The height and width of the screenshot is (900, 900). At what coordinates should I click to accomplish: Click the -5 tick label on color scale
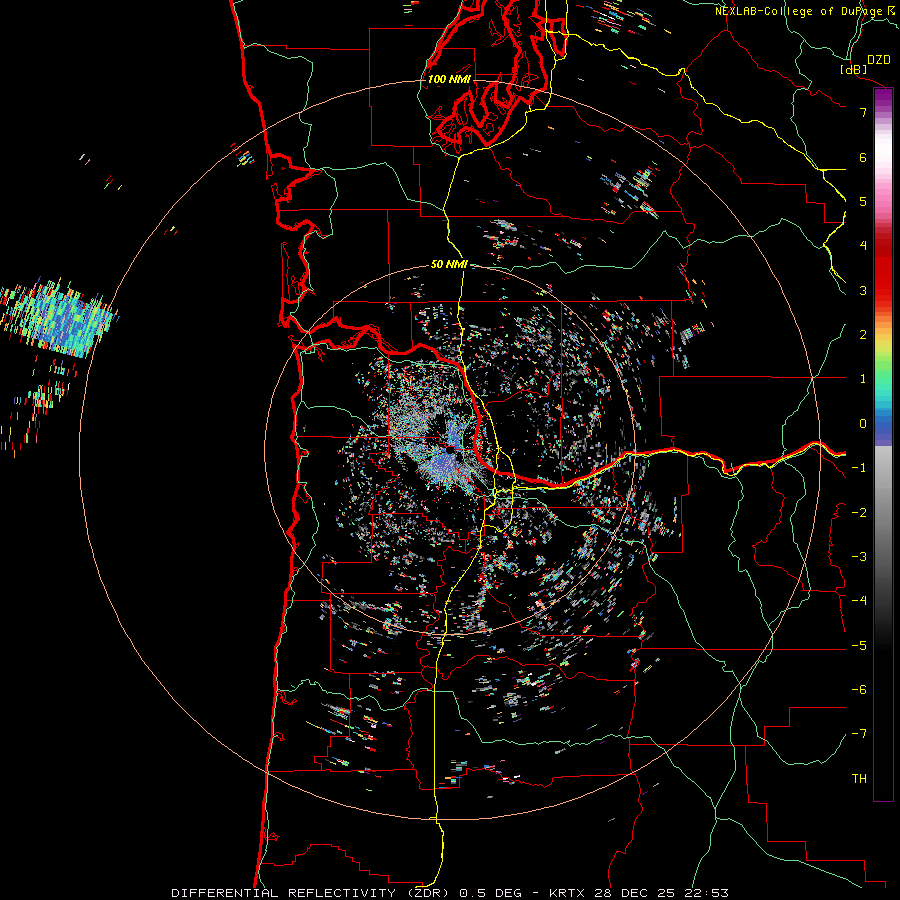[859, 646]
